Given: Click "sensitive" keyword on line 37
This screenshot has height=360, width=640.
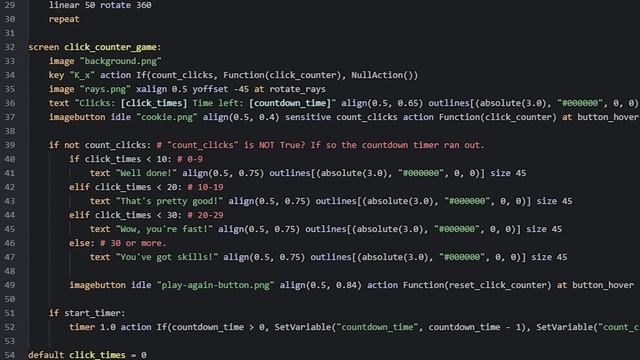Looking at the screenshot, I should [308, 117].
